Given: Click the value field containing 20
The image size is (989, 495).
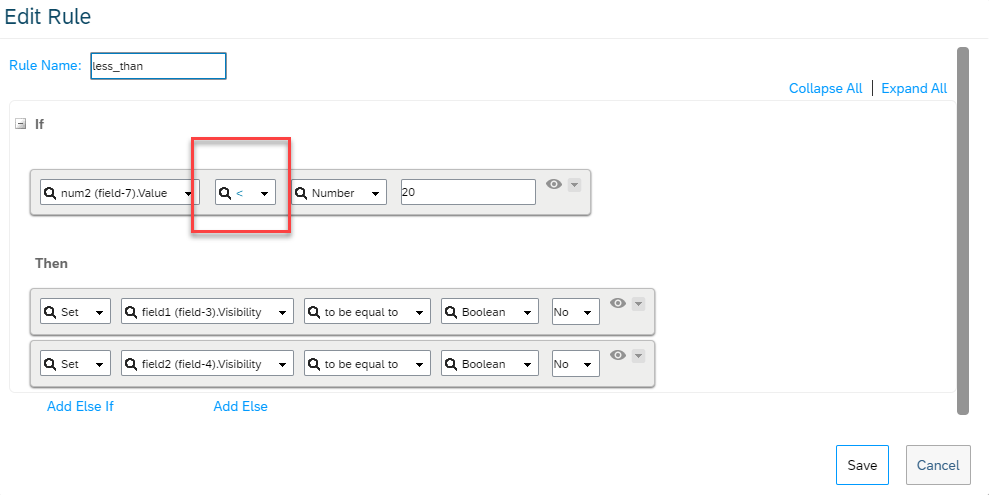Looking at the screenshot, I should pyautogui.click(x=468, y=192).
